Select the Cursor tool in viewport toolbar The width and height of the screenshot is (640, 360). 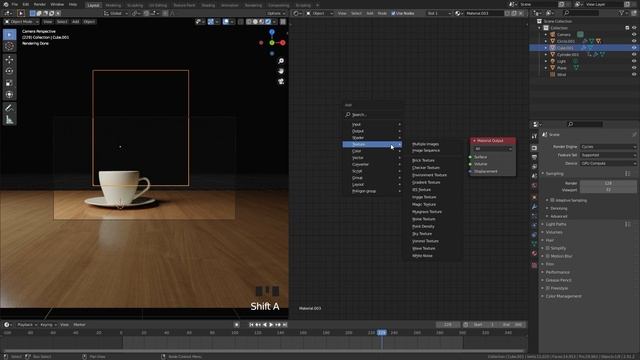[9, 46]
